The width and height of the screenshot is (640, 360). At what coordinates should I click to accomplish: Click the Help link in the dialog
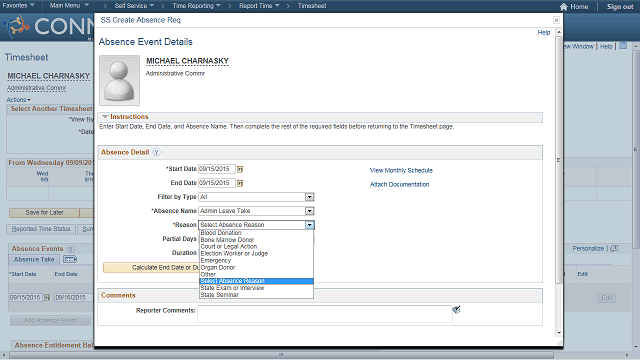(x=544, y=32)
